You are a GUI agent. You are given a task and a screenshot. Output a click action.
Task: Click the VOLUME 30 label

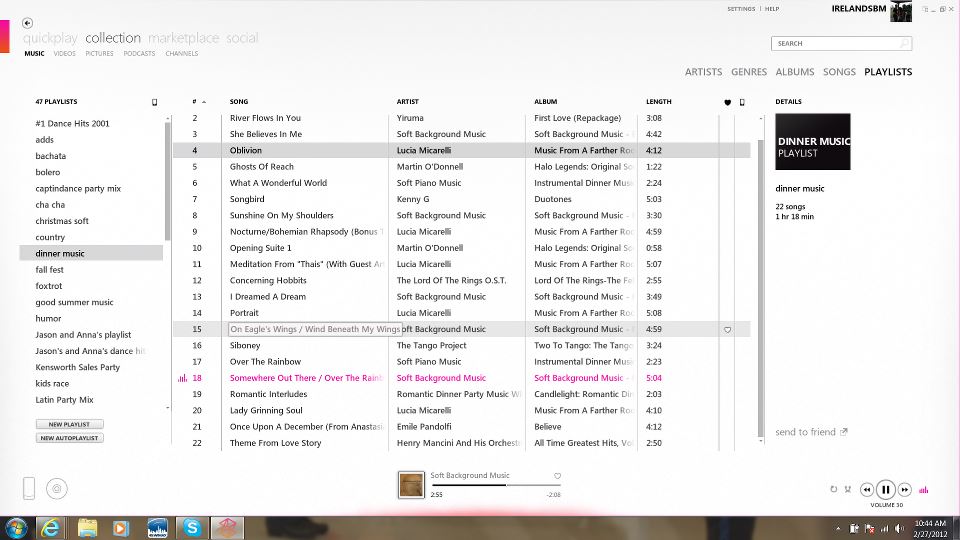886,505
